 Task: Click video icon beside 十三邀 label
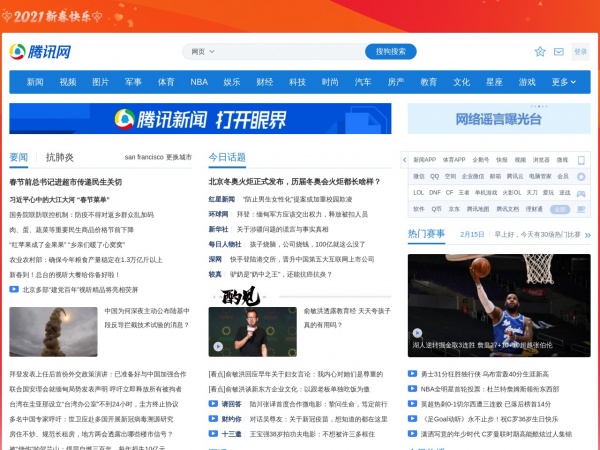click(213, 434)
